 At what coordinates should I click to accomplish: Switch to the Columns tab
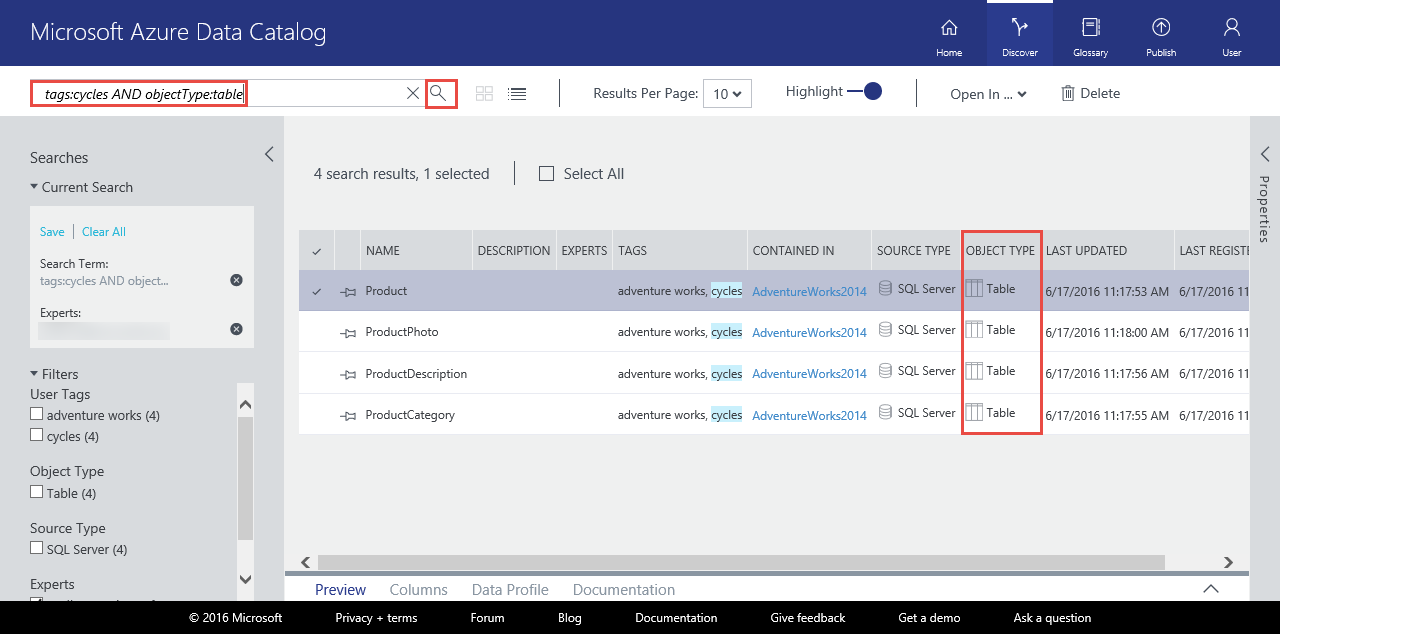coord(418,590)
